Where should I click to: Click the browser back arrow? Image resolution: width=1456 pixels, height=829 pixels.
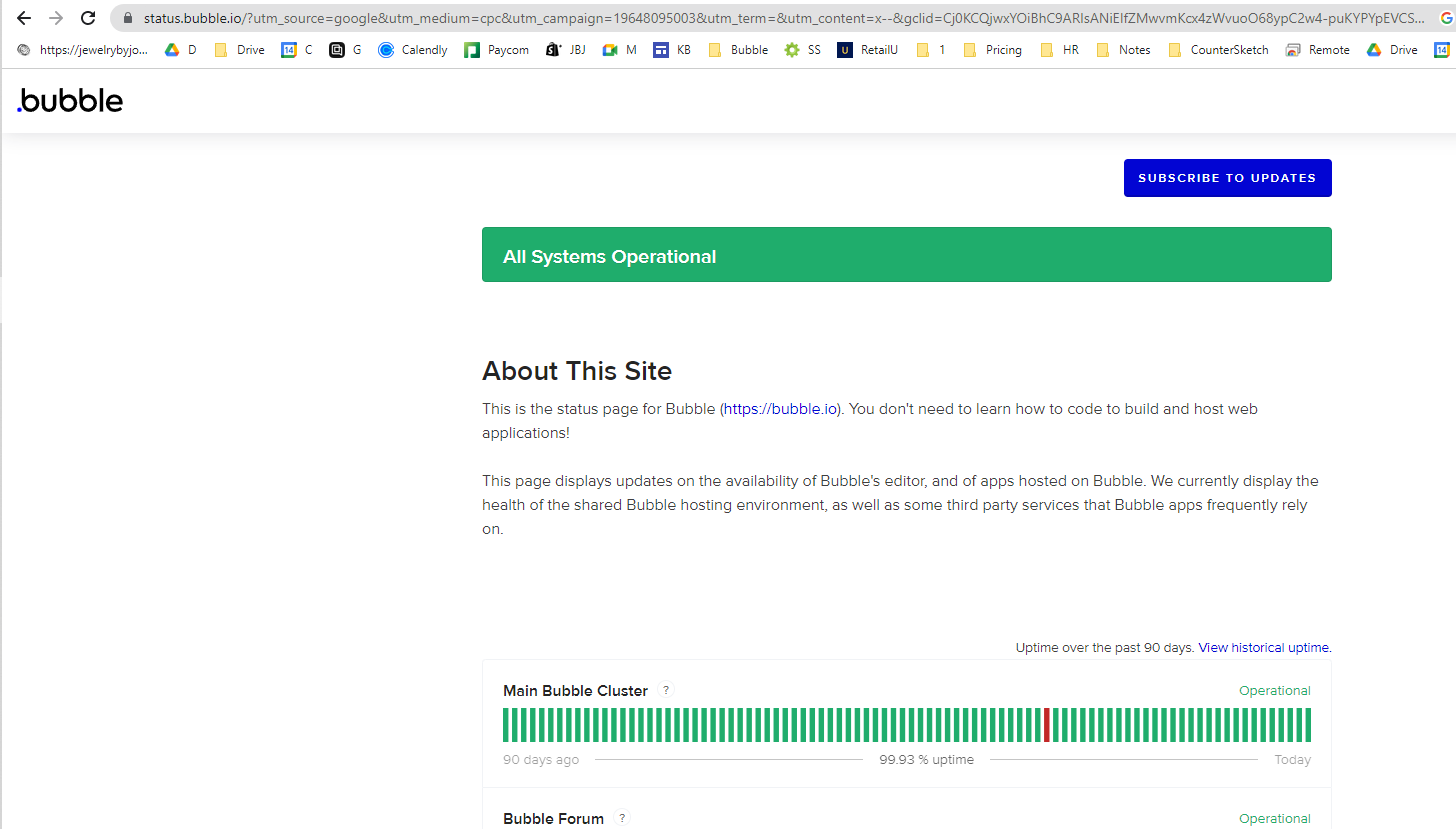[x=24, y=18]
